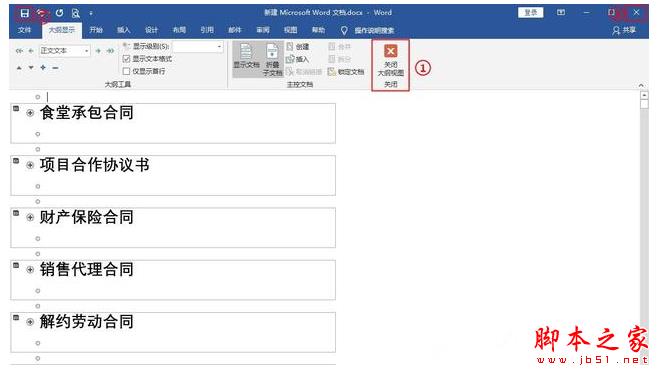Open the 文件 menu tab
660x371 pixels.
(24, 30)
